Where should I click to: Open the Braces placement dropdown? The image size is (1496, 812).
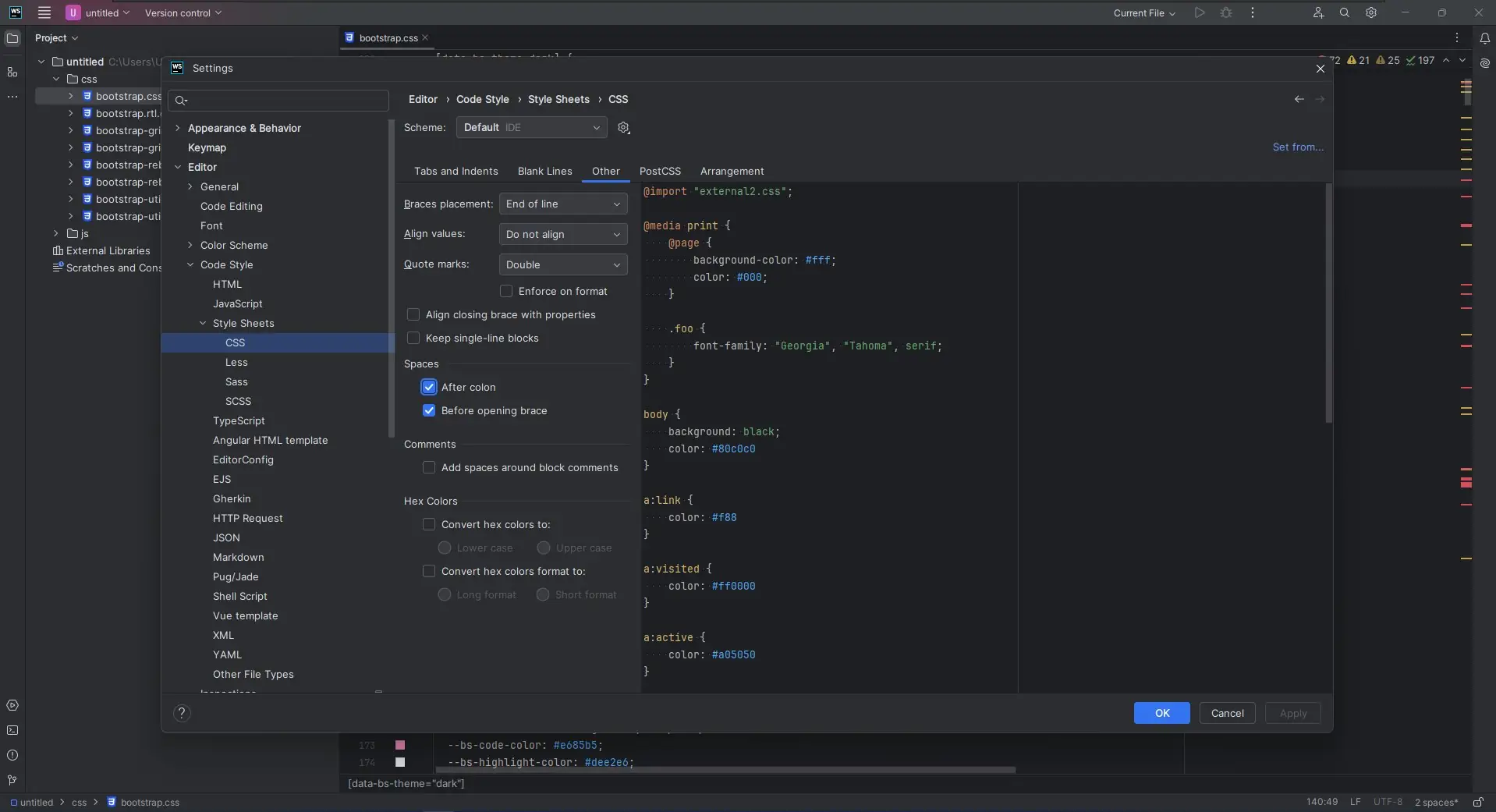(x=562, y=204)
